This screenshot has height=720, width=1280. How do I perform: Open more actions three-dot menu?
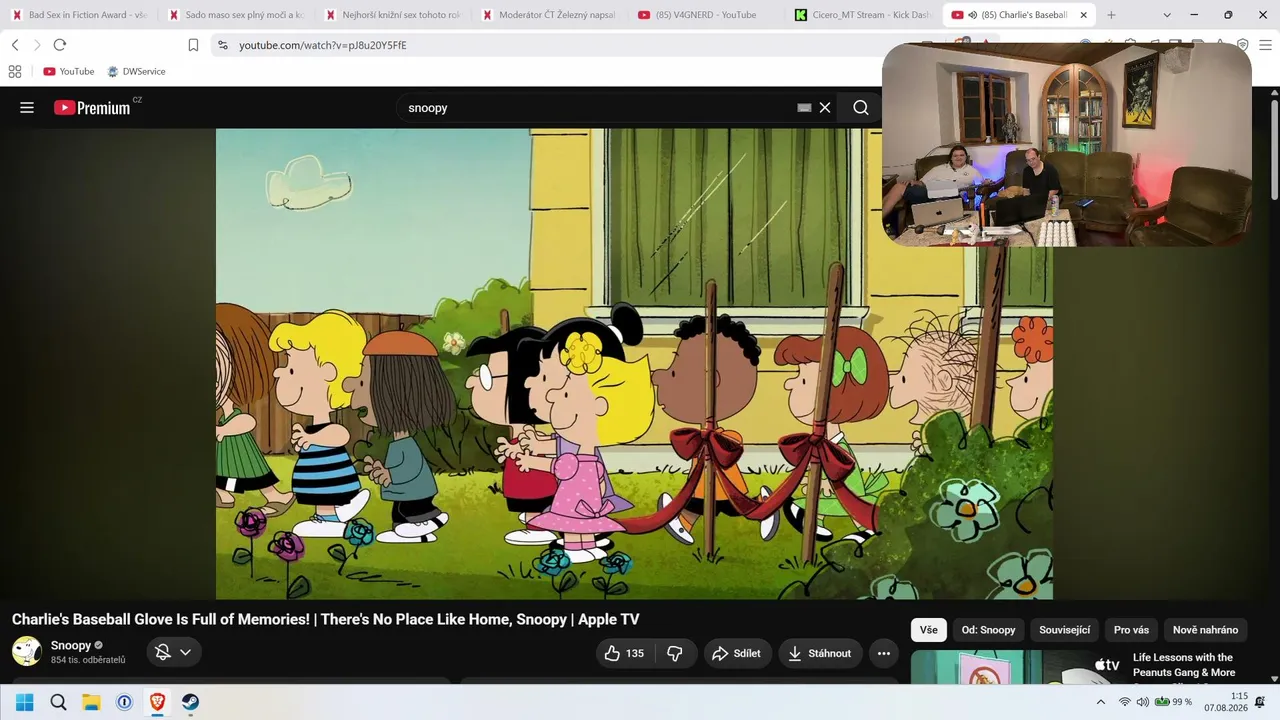[x=884, y=653]
